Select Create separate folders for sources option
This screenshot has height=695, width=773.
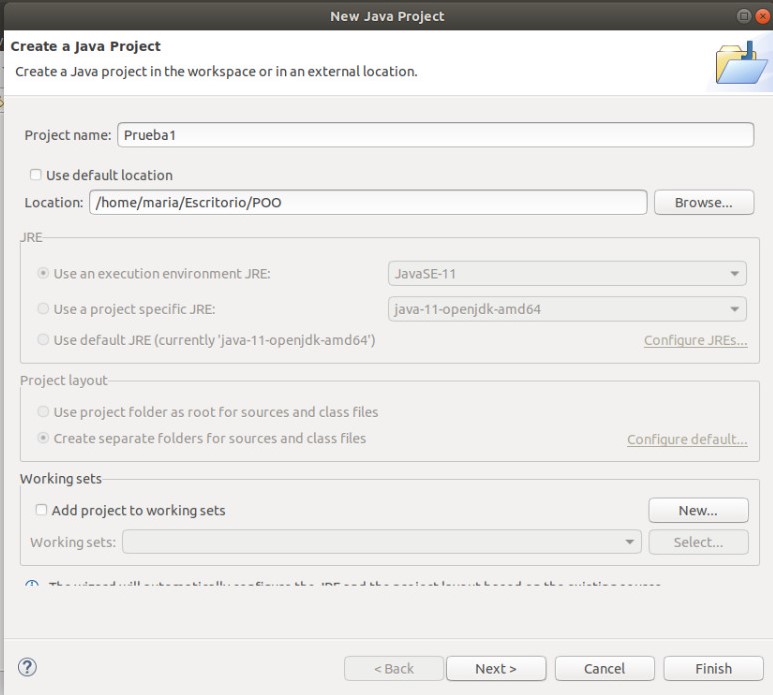pos(42,438)
